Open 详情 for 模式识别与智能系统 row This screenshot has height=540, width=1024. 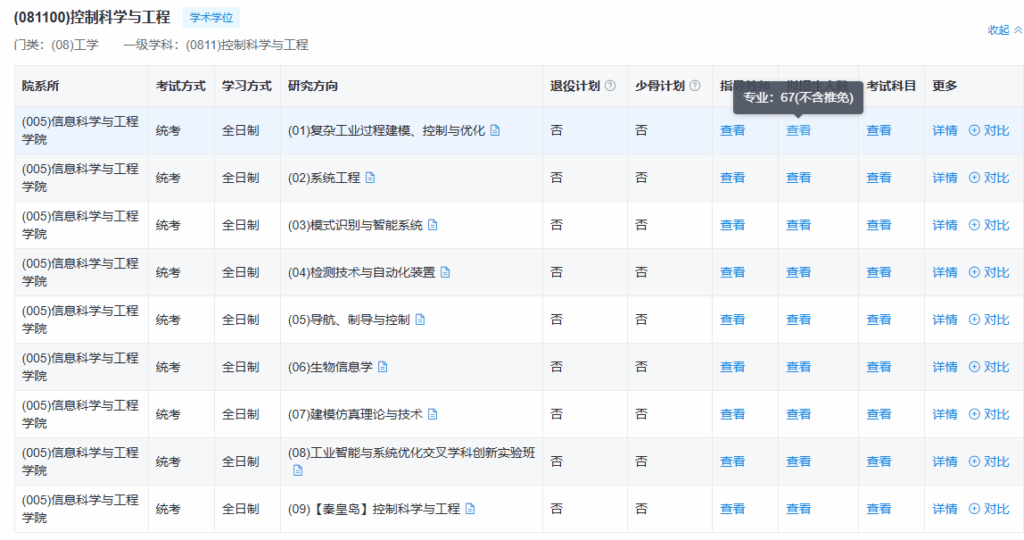pos(944,225)
